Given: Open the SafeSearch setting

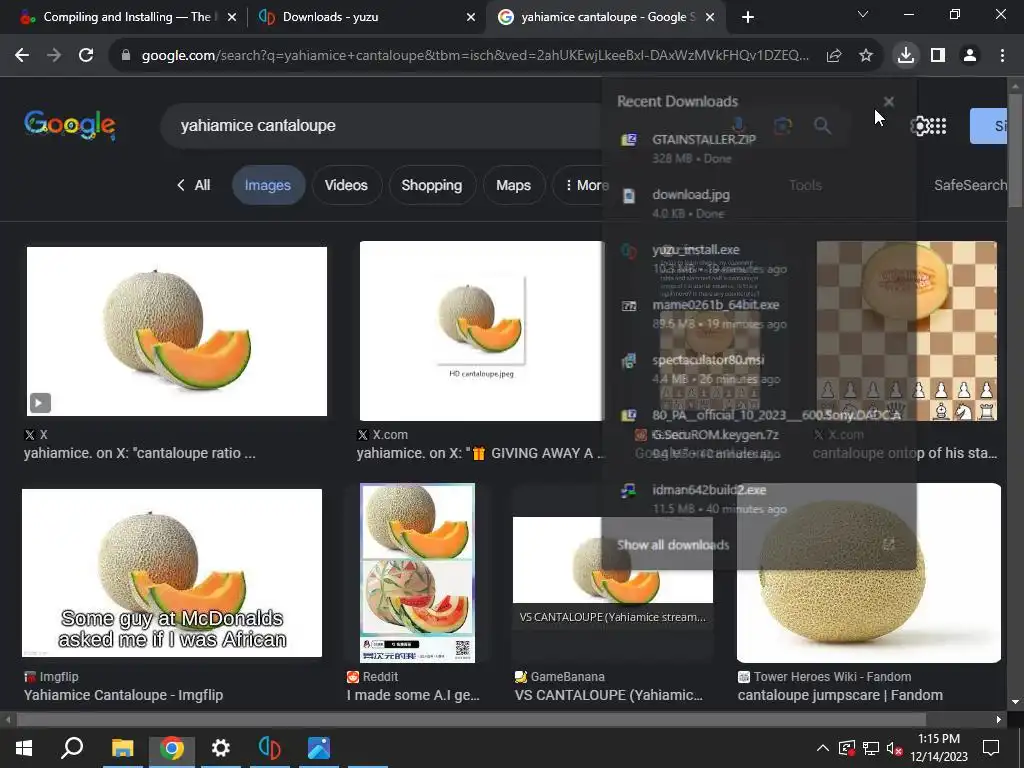Looking at the screenshot, I should [x=970, y=185].
